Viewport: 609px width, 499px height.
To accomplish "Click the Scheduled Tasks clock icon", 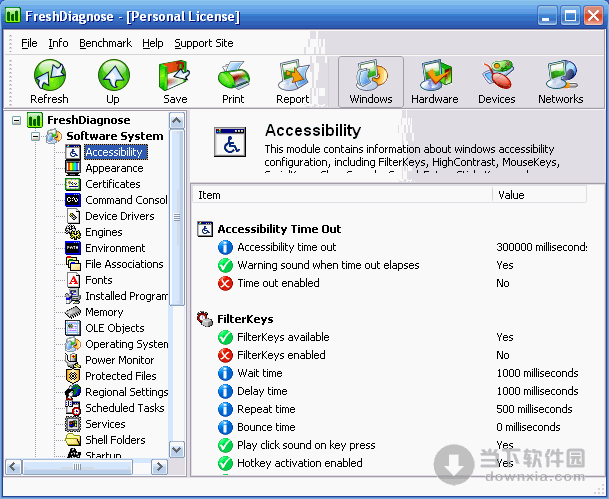I will 73,408.
